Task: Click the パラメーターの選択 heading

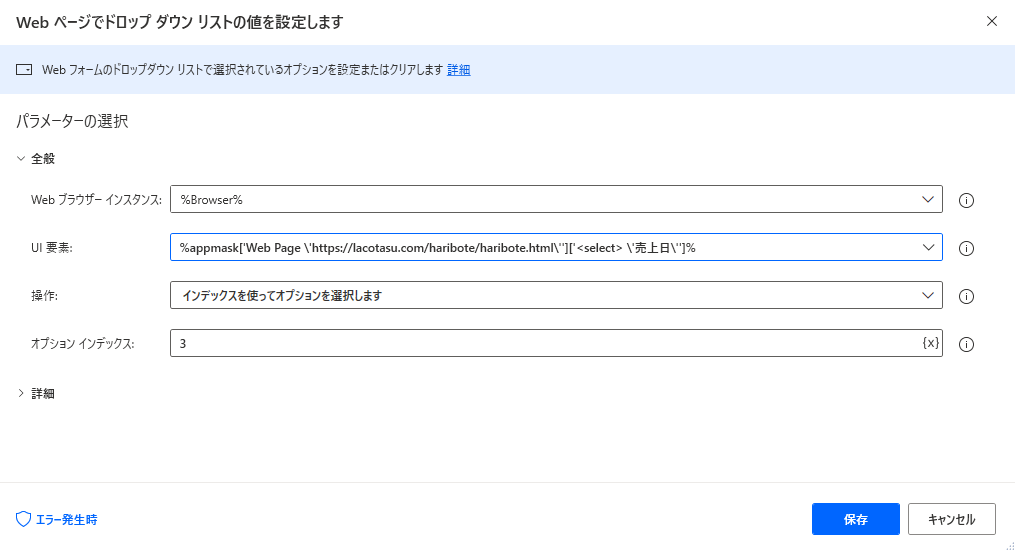Action: click(72, 122)
